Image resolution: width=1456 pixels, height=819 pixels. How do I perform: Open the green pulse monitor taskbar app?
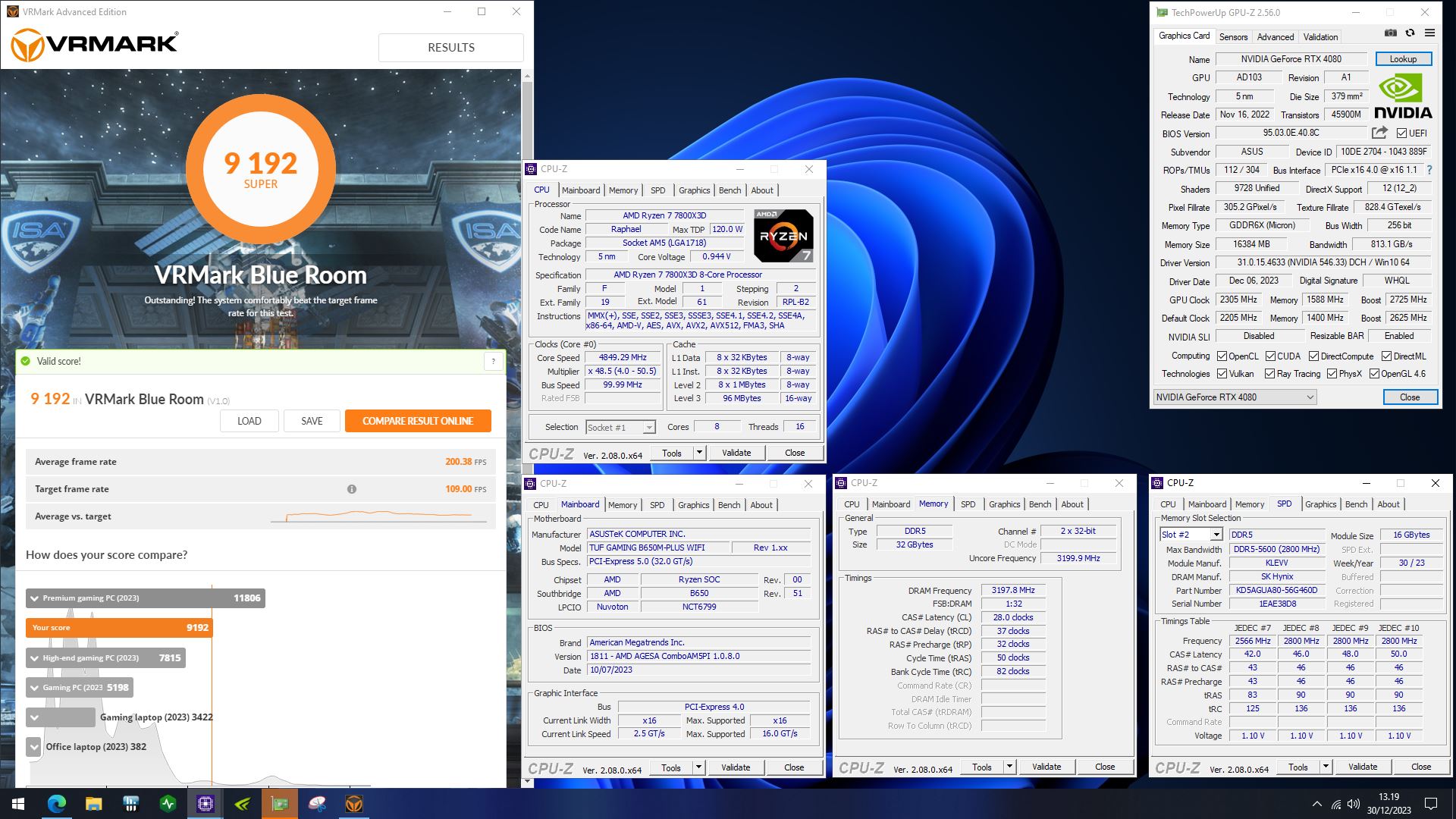pos(168,804)
